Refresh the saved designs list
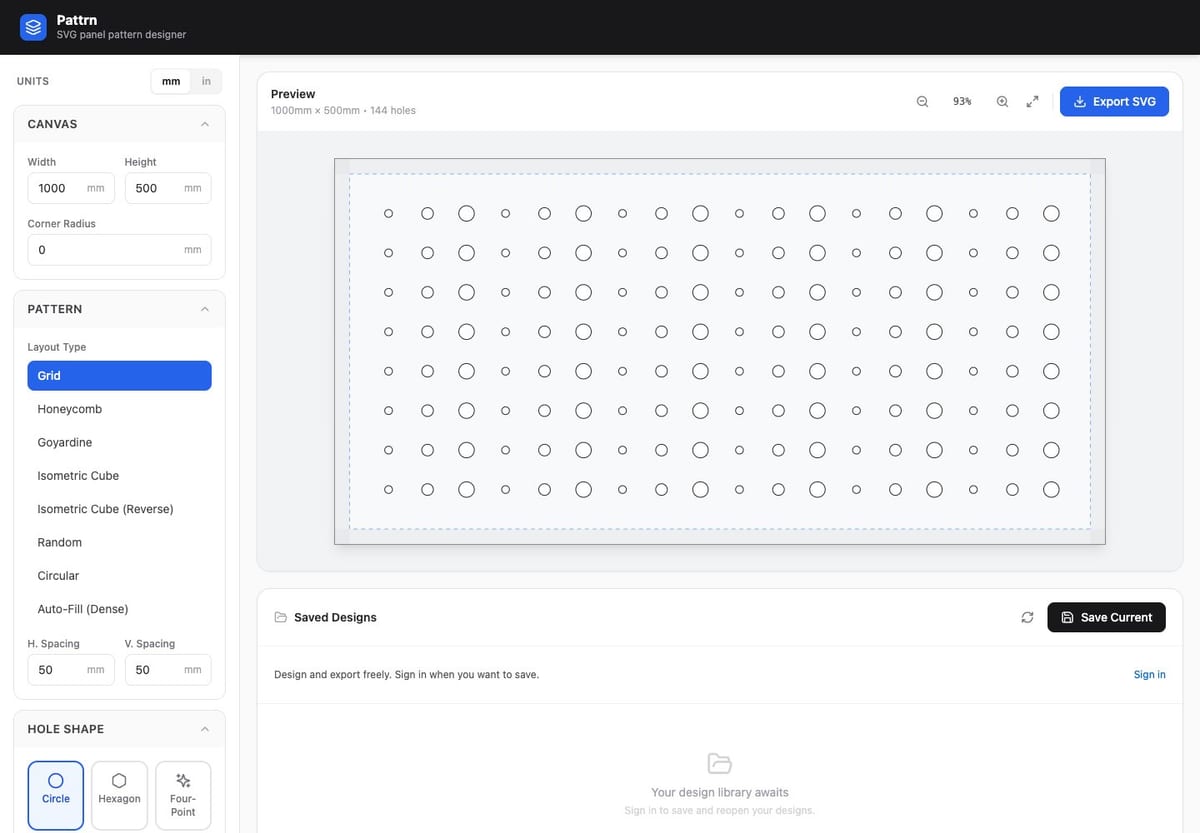The image size is (1200, 833). (1027, 617)
